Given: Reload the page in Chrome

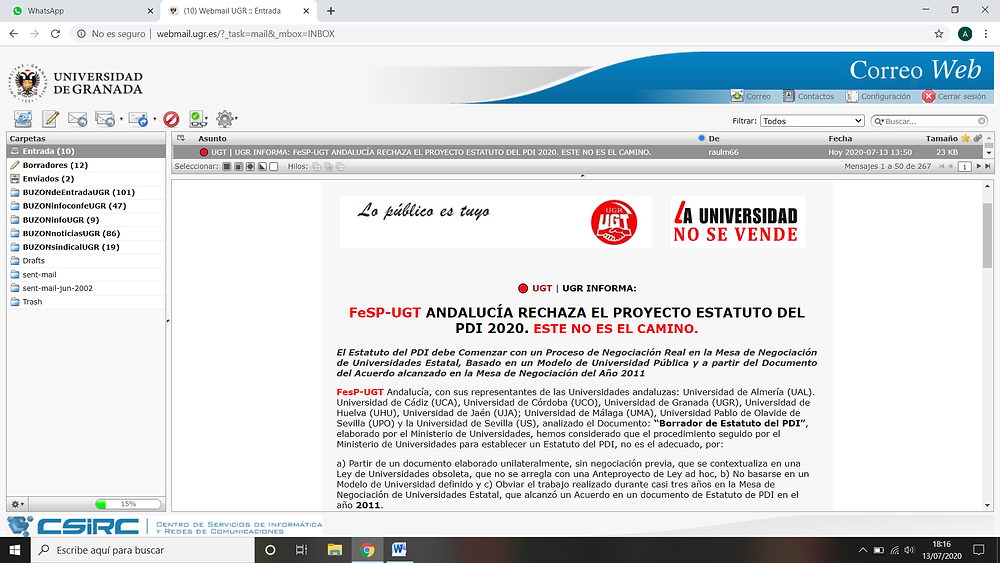Looking at the screenshot, I should (55, 34).
